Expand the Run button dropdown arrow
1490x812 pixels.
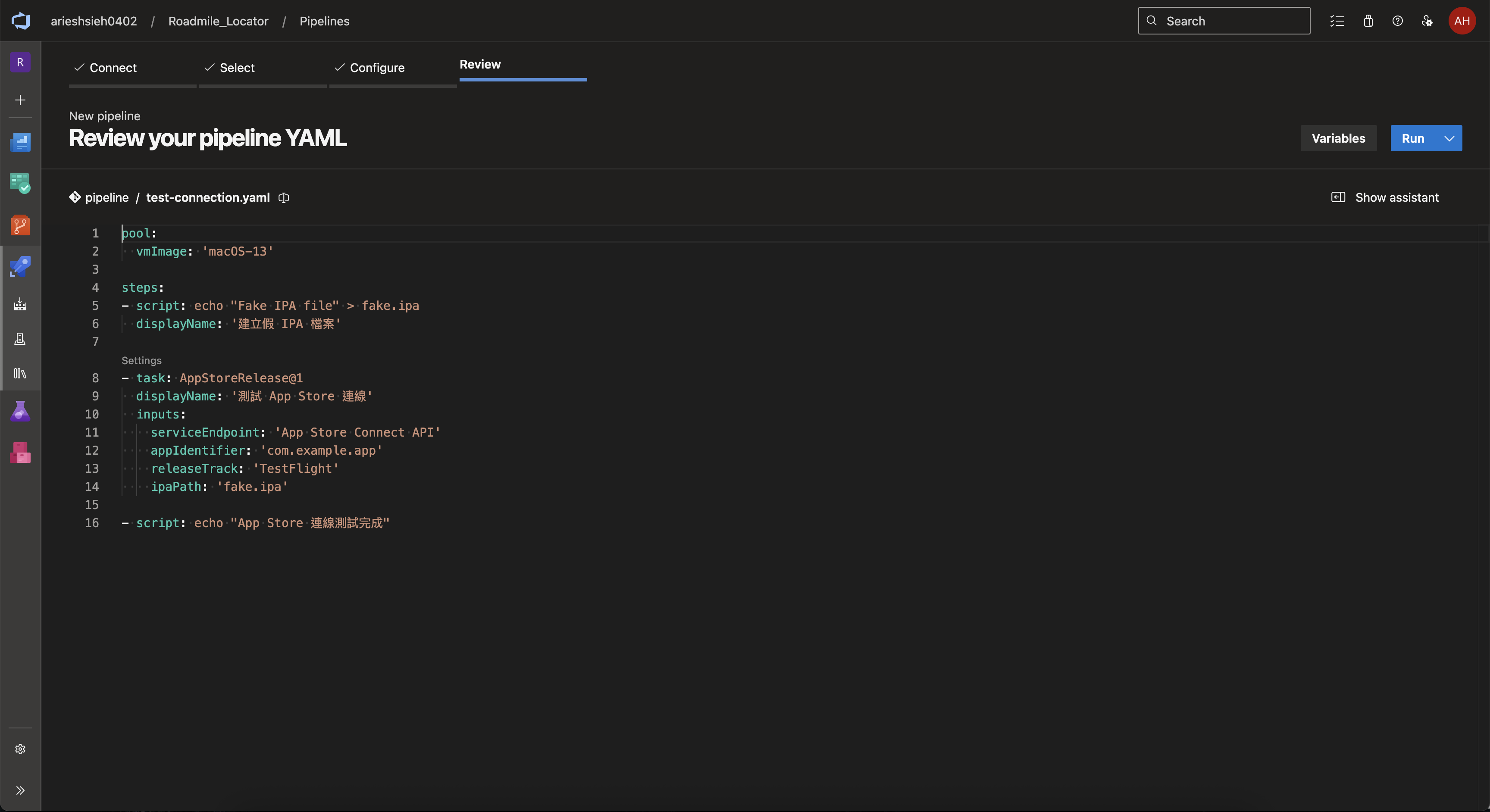pyautogui.click(x=1449, y=138)
